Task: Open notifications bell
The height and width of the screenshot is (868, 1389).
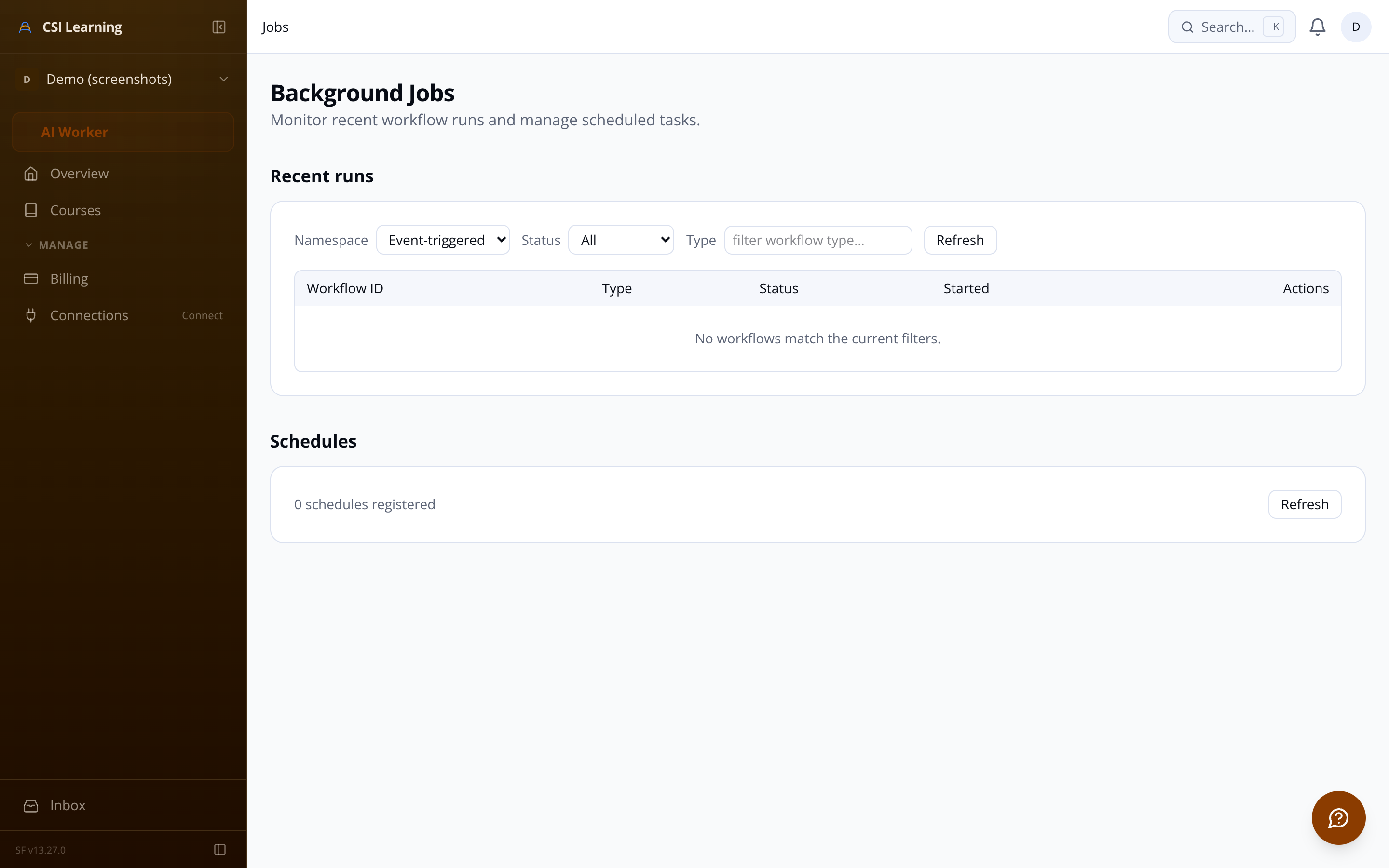Action: (x=1317, y=27)
